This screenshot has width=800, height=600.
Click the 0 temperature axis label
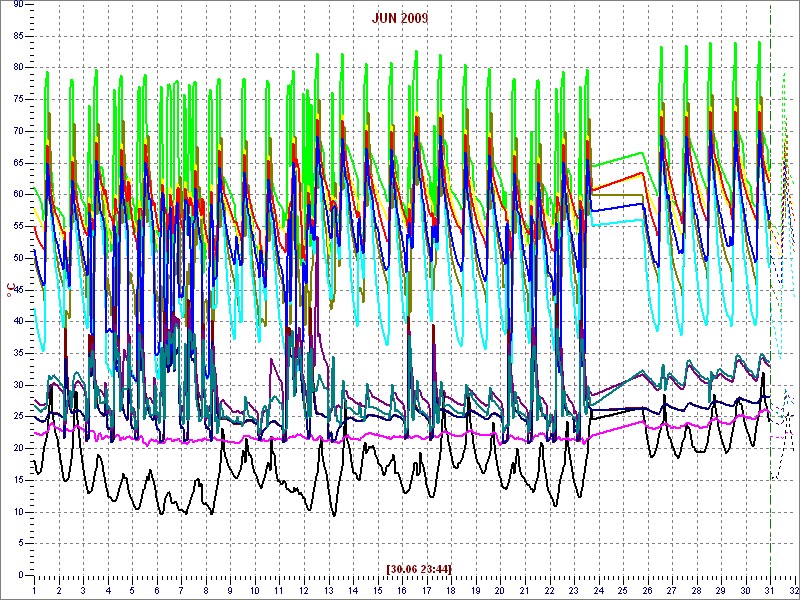[x=20, y=575]
